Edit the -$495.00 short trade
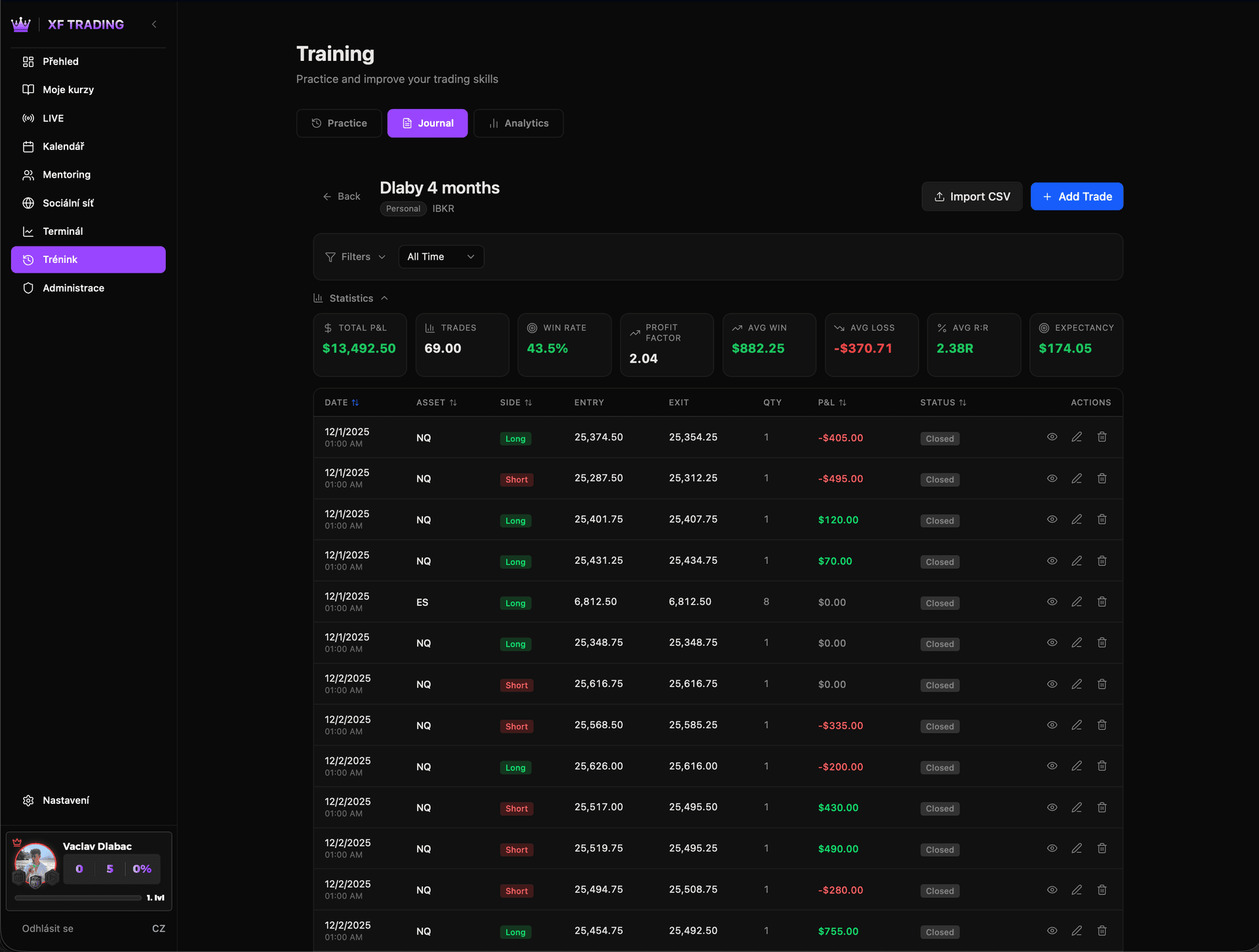 click(x=1077, y=479)
